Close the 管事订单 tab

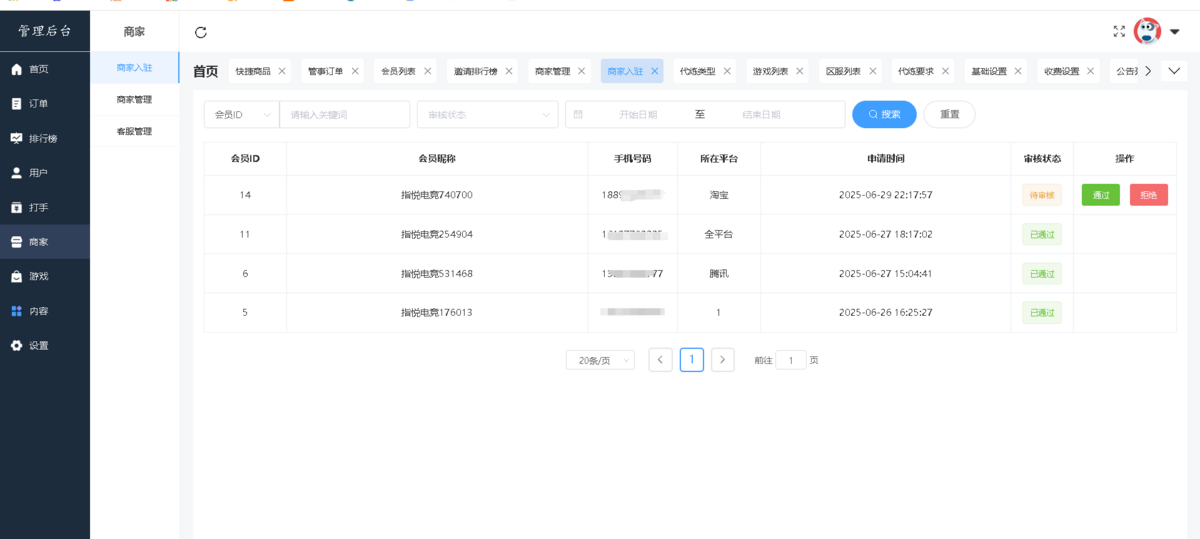click(x=355, y=71)
